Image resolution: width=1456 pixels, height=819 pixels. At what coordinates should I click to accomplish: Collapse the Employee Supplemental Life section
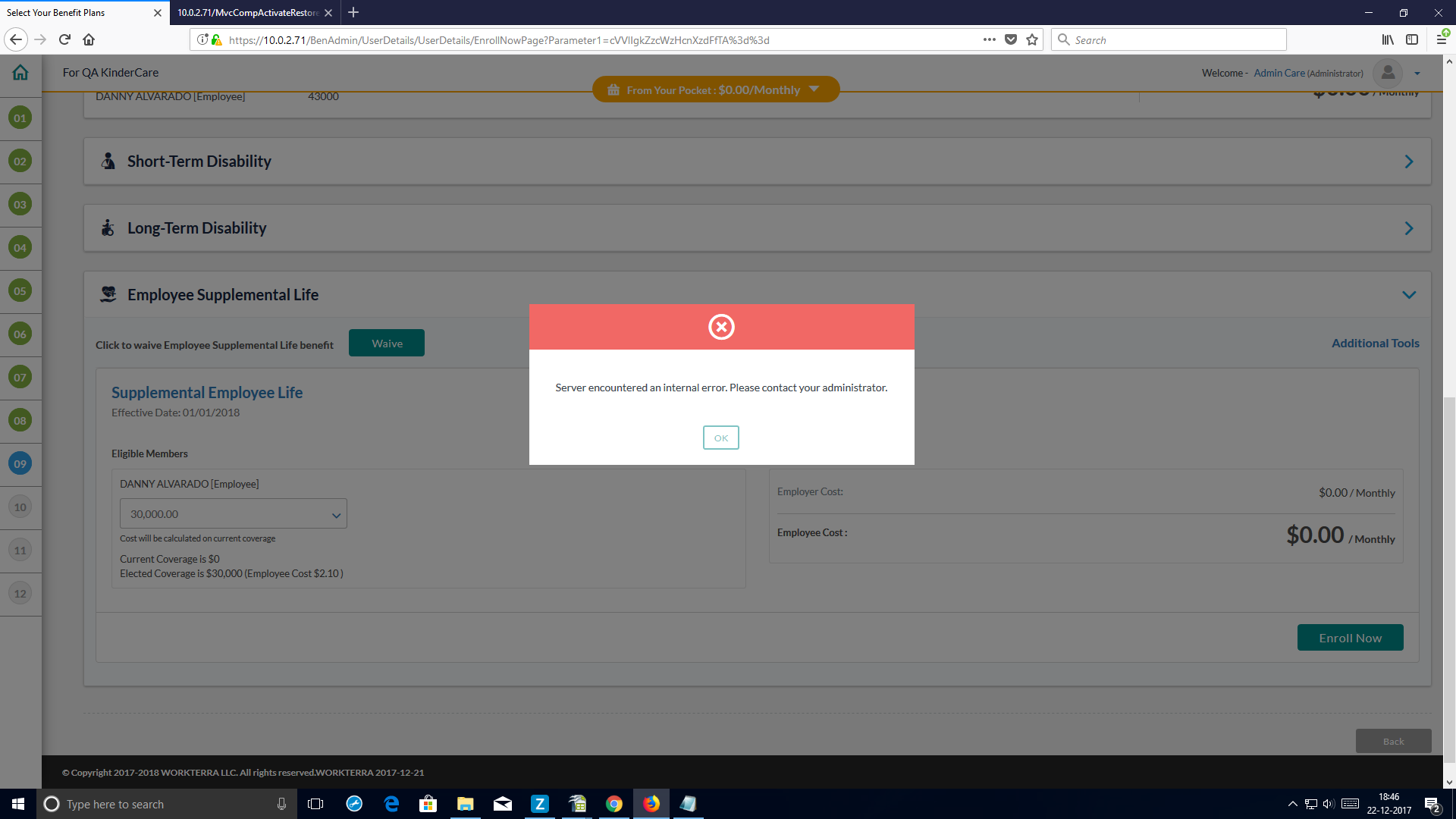[1408, 295]
